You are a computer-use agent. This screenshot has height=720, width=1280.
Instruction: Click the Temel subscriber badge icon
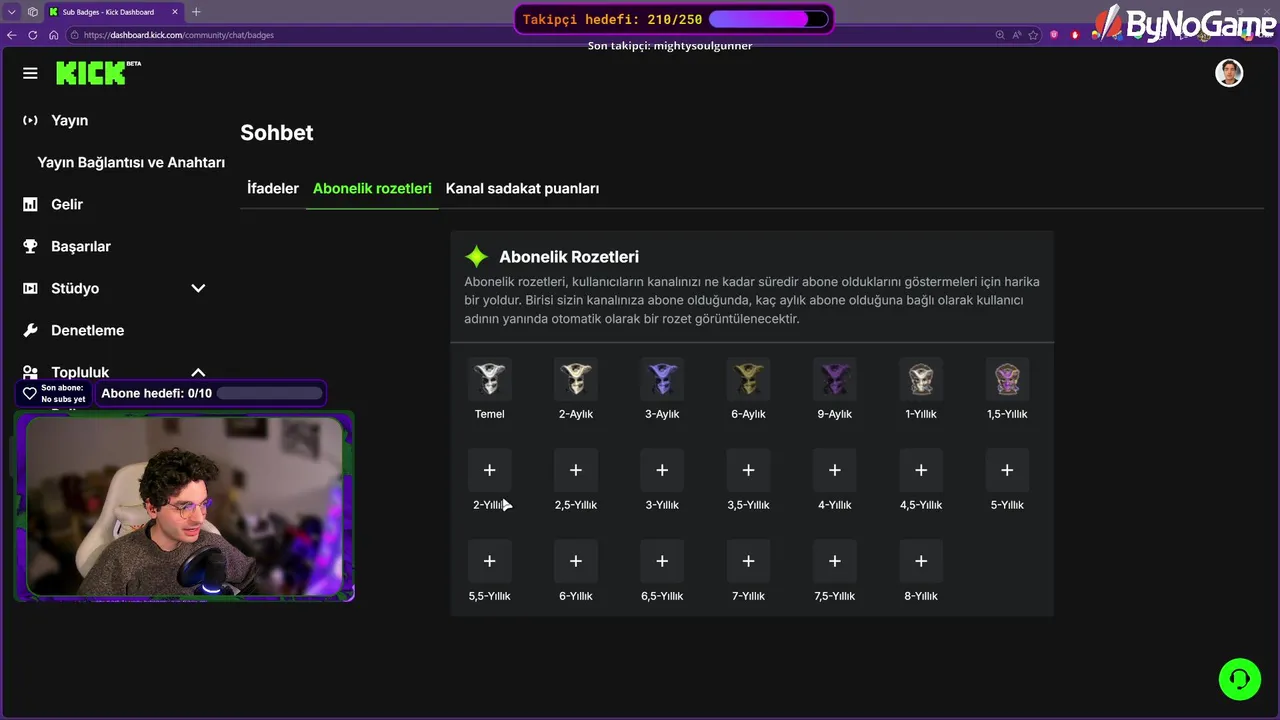coord(490,379)
